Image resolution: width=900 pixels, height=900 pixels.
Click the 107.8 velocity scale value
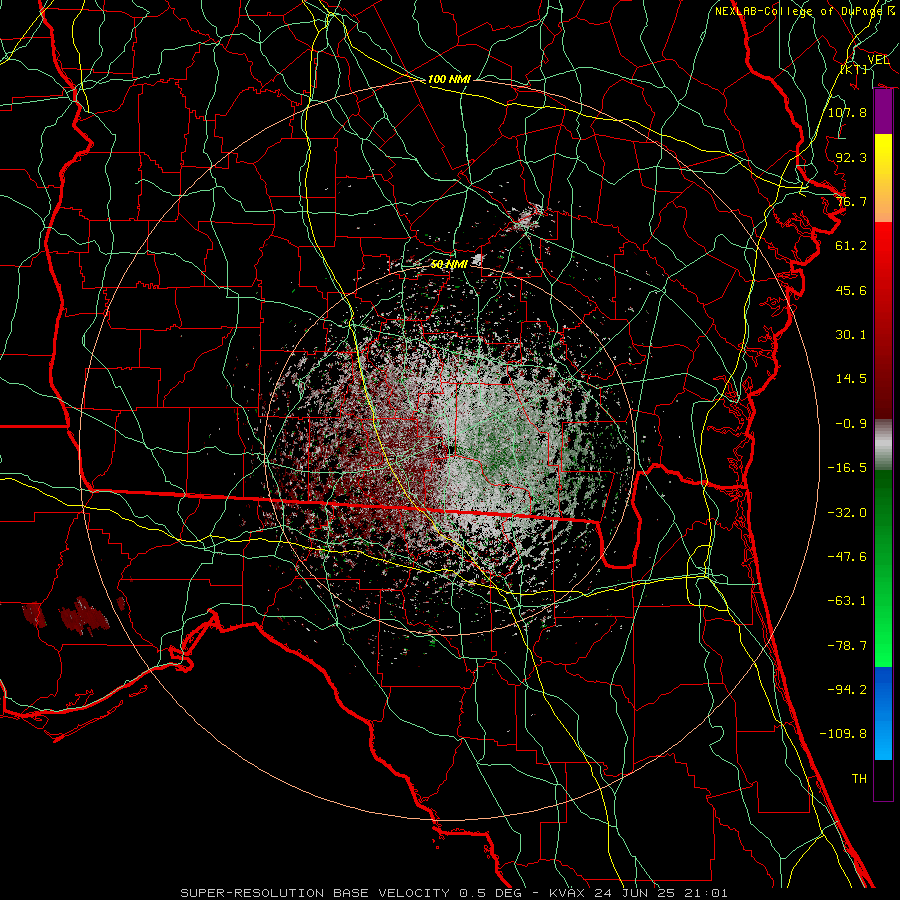tap(847, 112)
